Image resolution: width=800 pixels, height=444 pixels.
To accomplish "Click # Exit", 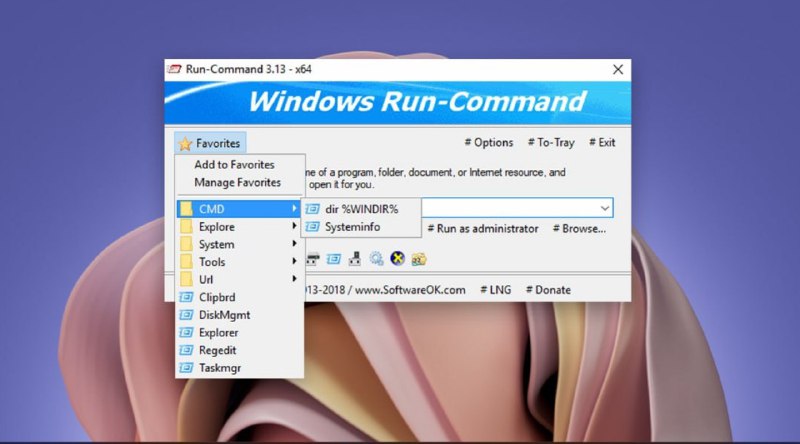I will click(x=602, y=142).
